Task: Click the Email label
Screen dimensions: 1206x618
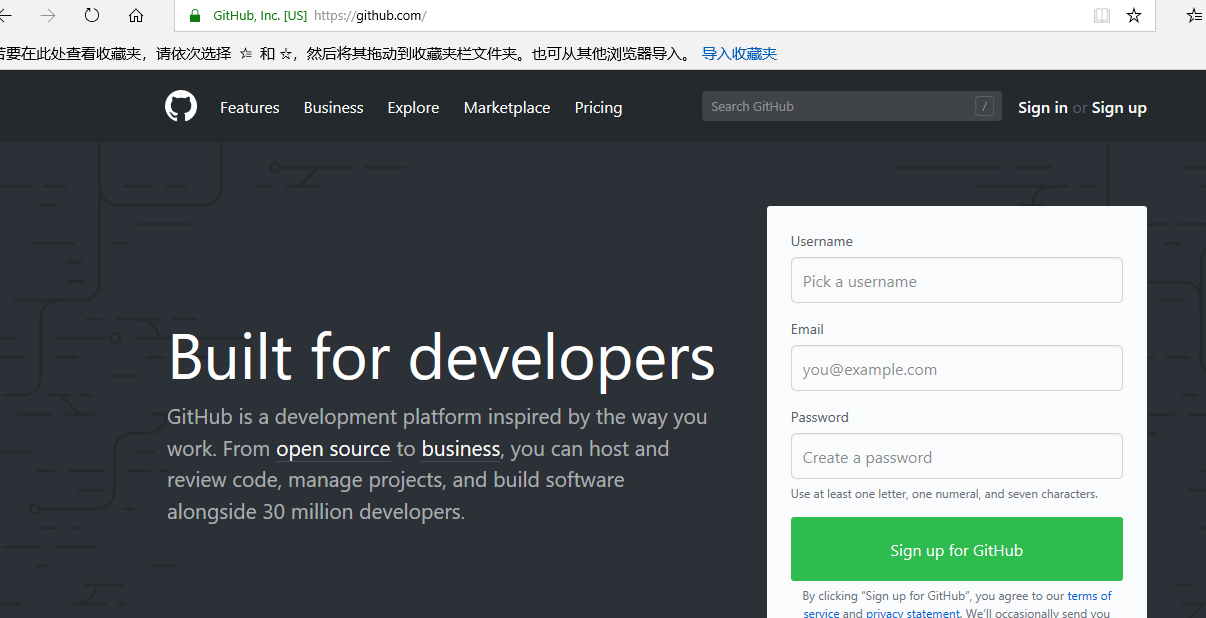Action: (x=807, y=329)
